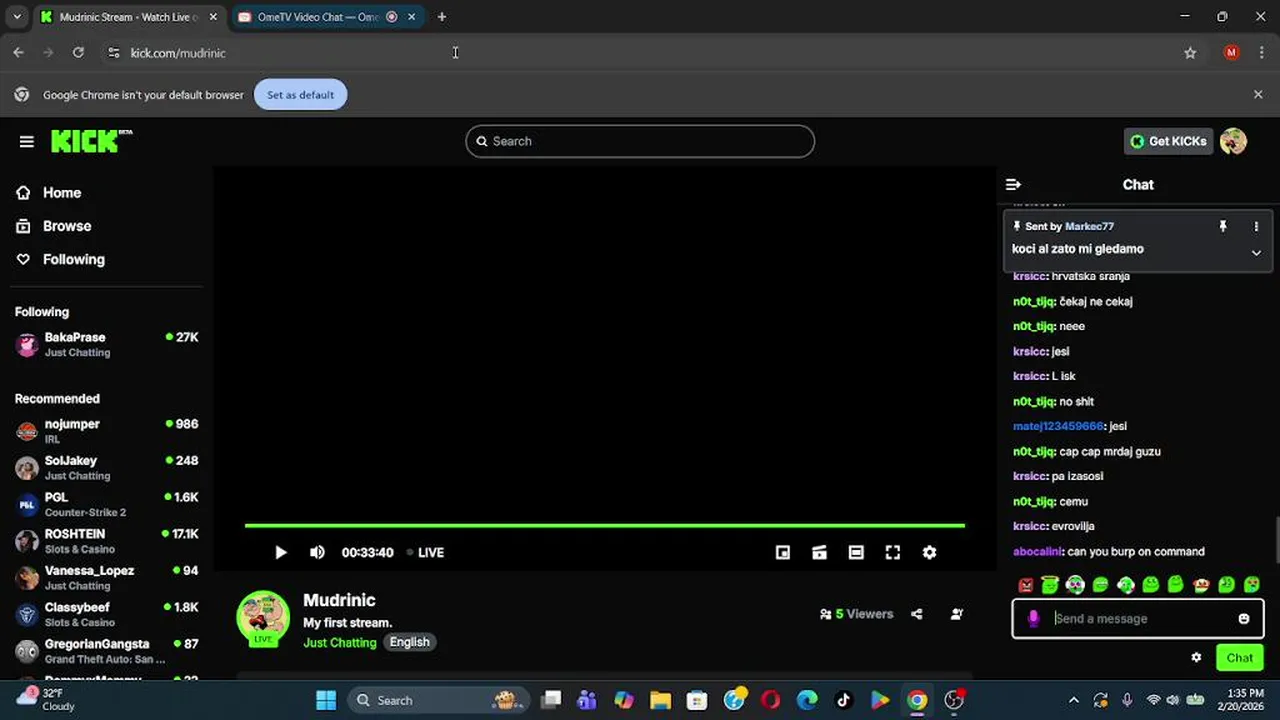Image resolution: width=1280 pixels, height=720 pixels.
Task: Open the emoji picker in chat box
Action: tap(1244, 619)
